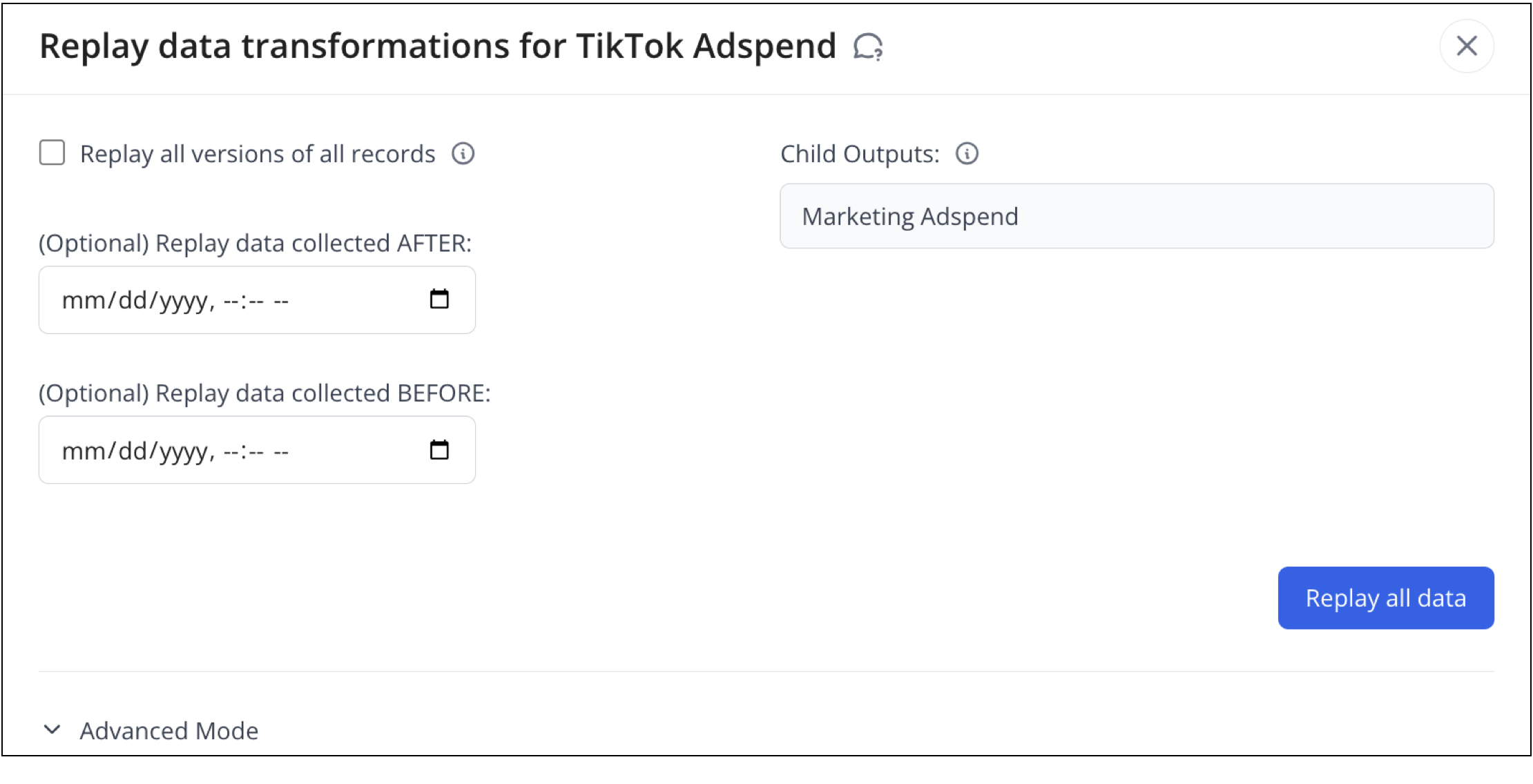Click the Advanced Mode label text

coord(168,730)
